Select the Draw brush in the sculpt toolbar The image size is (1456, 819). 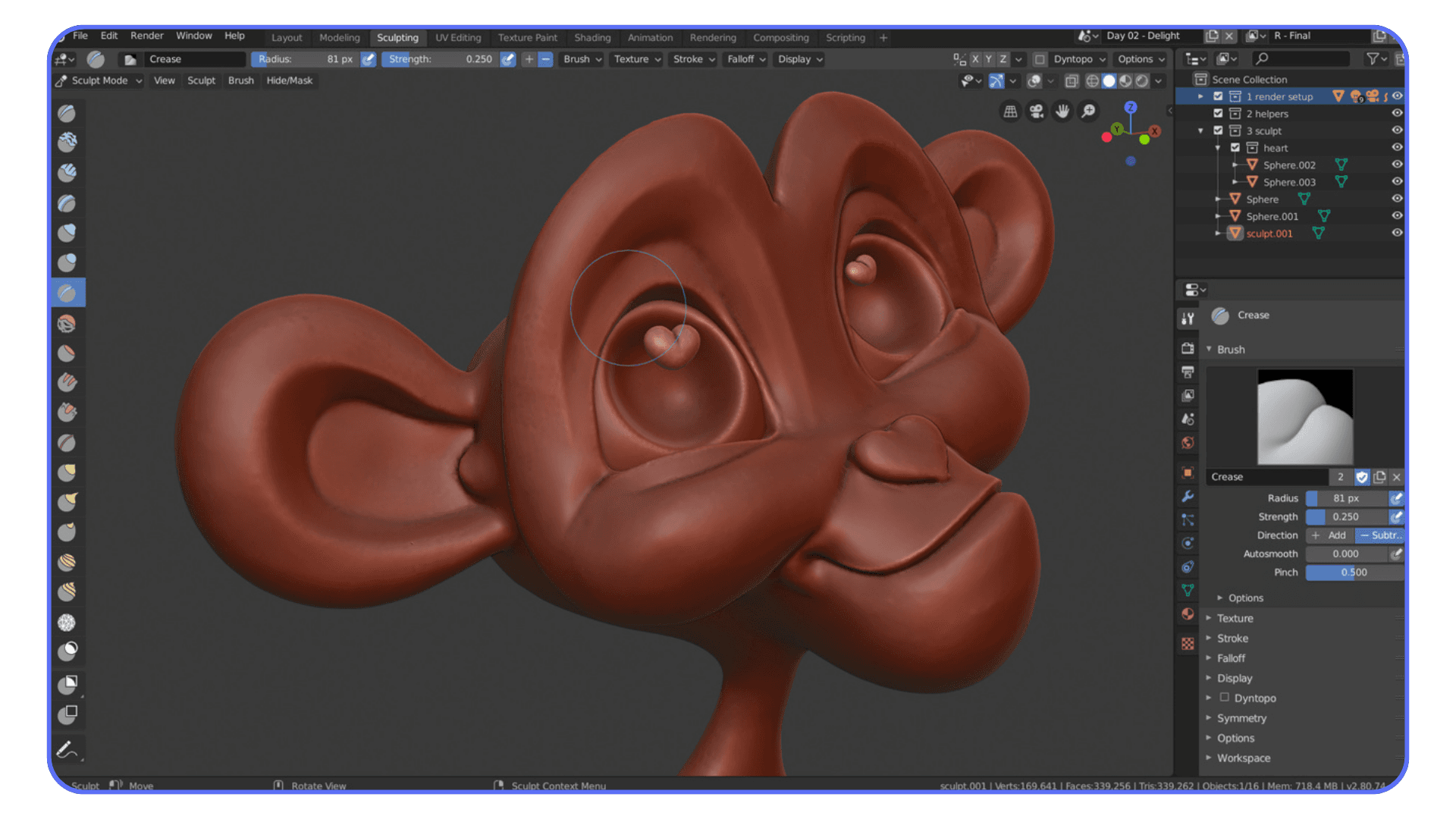pos(67,113)
